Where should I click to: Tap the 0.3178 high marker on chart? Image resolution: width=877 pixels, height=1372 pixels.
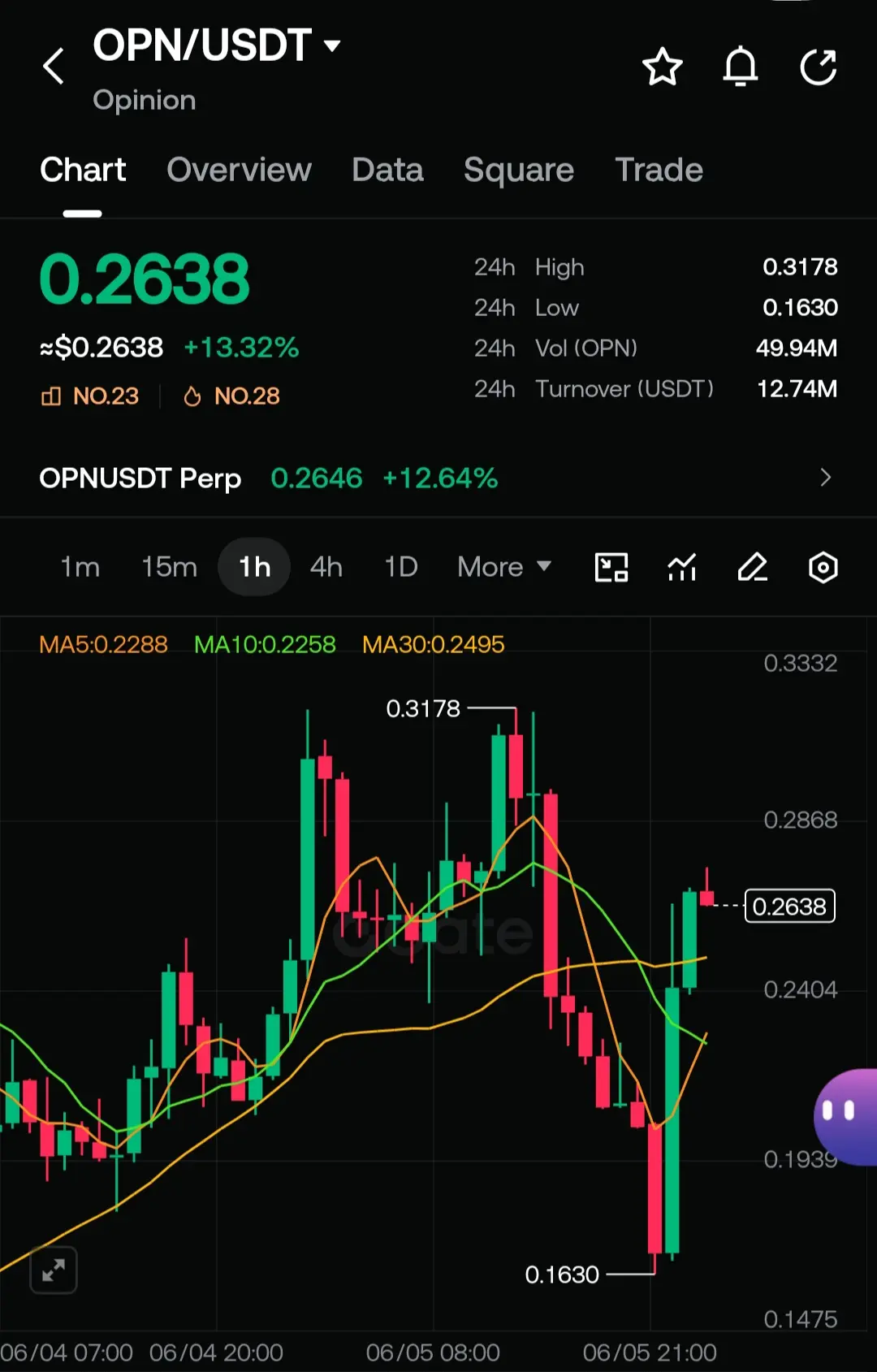[423, 708]
